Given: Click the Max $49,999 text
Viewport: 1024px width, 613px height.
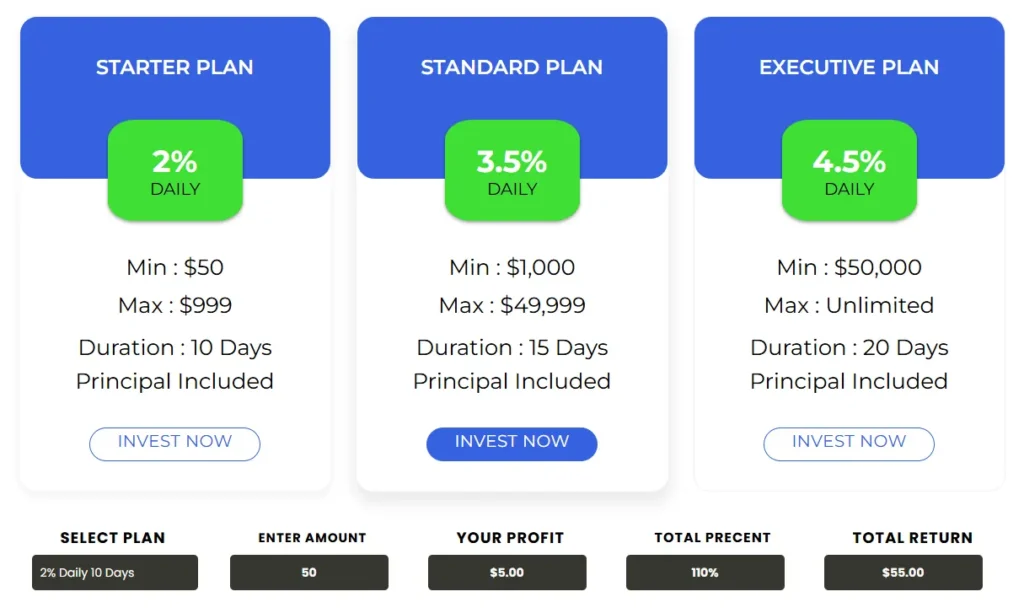Looking at the screenshot, I should coord(512,306).
